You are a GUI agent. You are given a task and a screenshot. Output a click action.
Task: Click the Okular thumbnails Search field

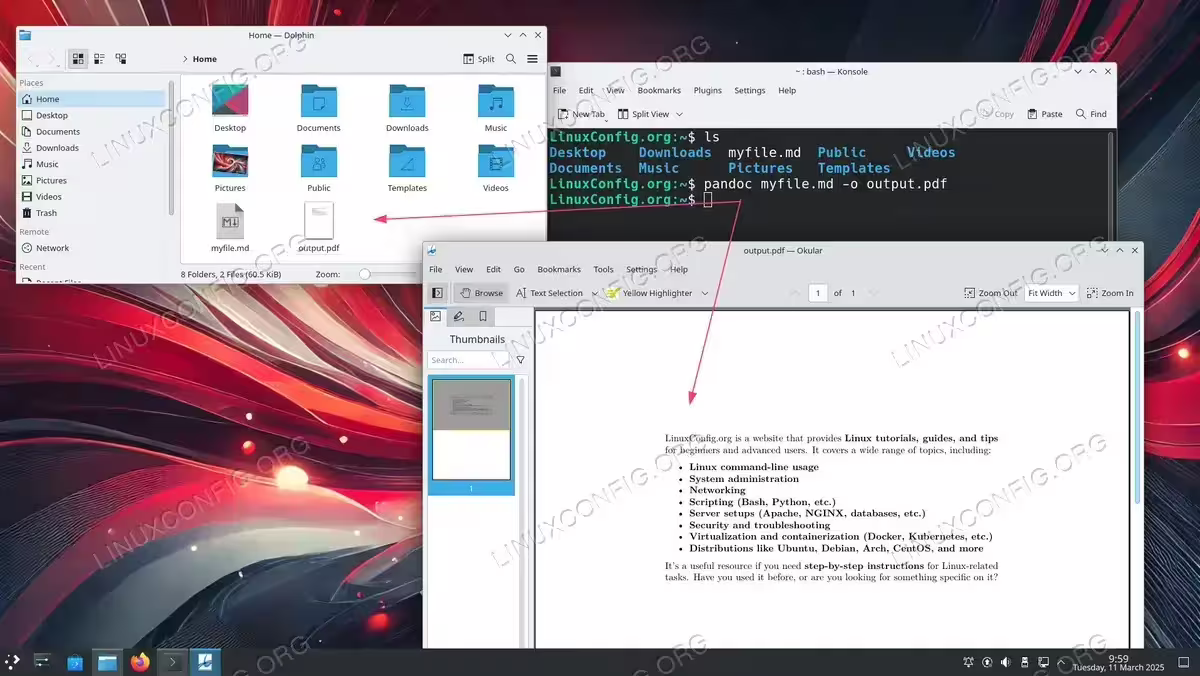click(x=468, y=360)
